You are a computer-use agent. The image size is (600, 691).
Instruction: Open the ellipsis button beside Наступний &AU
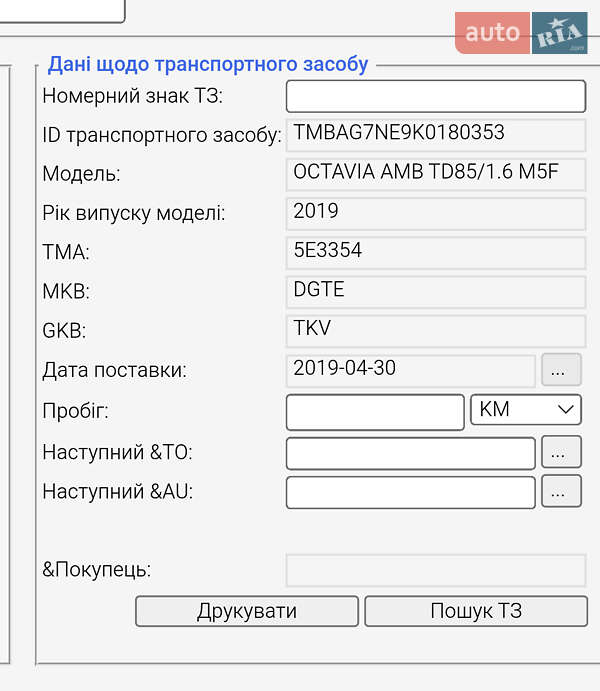tap(561, 491)
